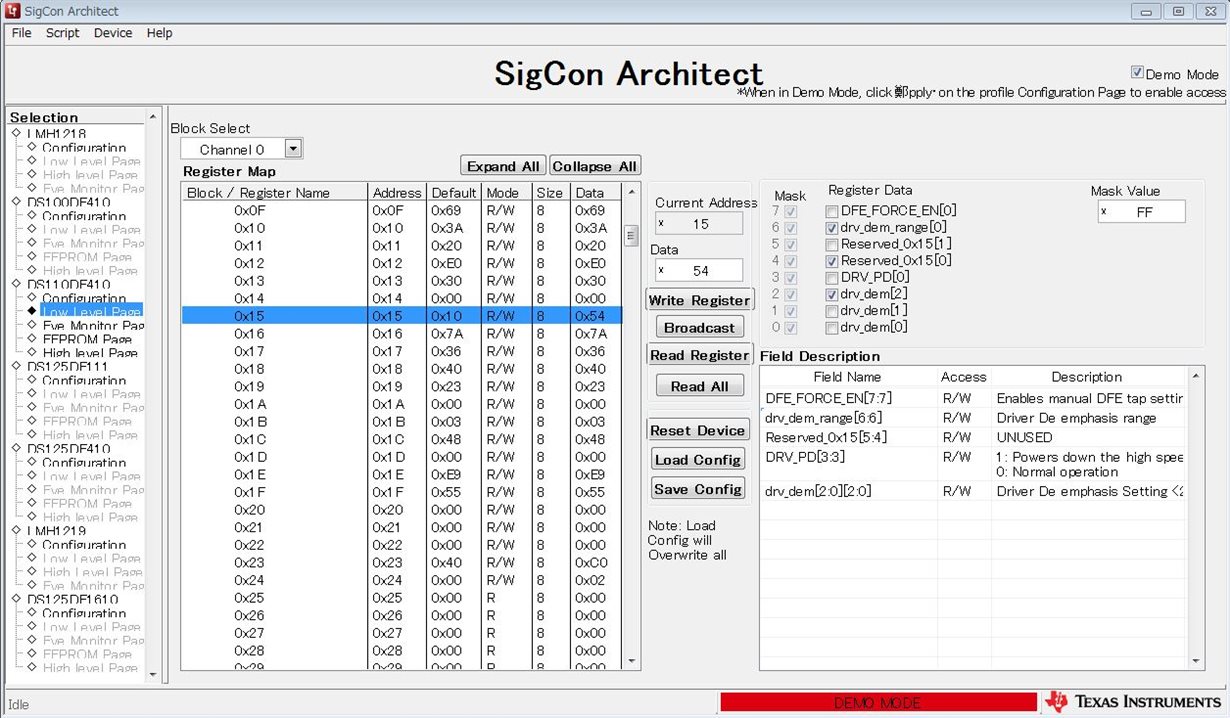1230x718 pixels.
Task: Toggle the Mask bit 0 checkbox
Action: tap(792, 327)
